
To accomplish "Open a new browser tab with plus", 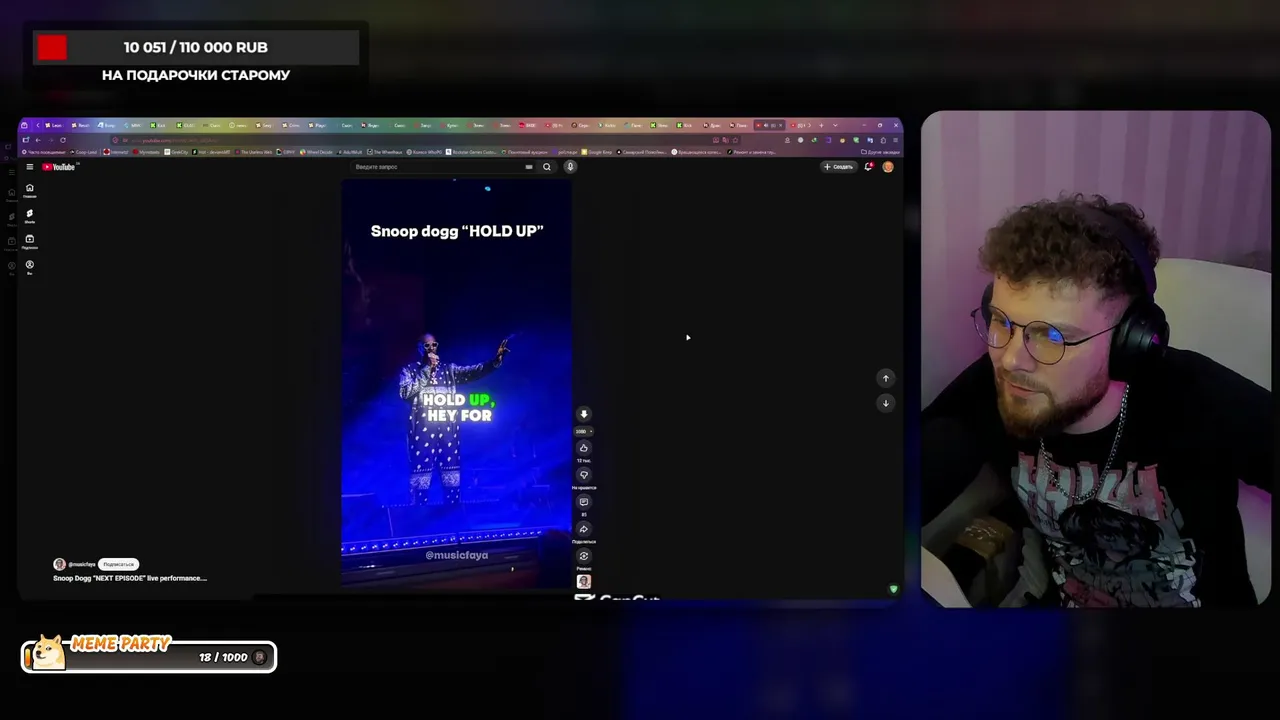I will (821, 125).
